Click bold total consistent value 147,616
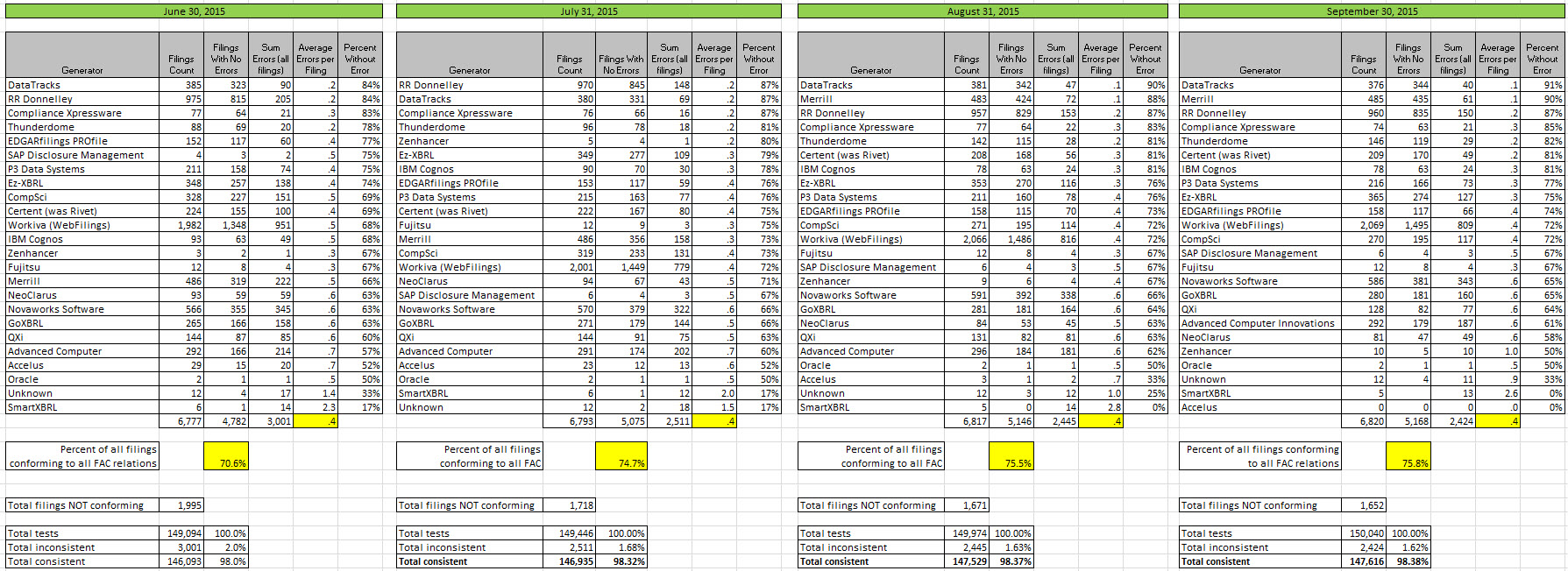Screen dimensions: 1568x571 (x=1364, y=561)
